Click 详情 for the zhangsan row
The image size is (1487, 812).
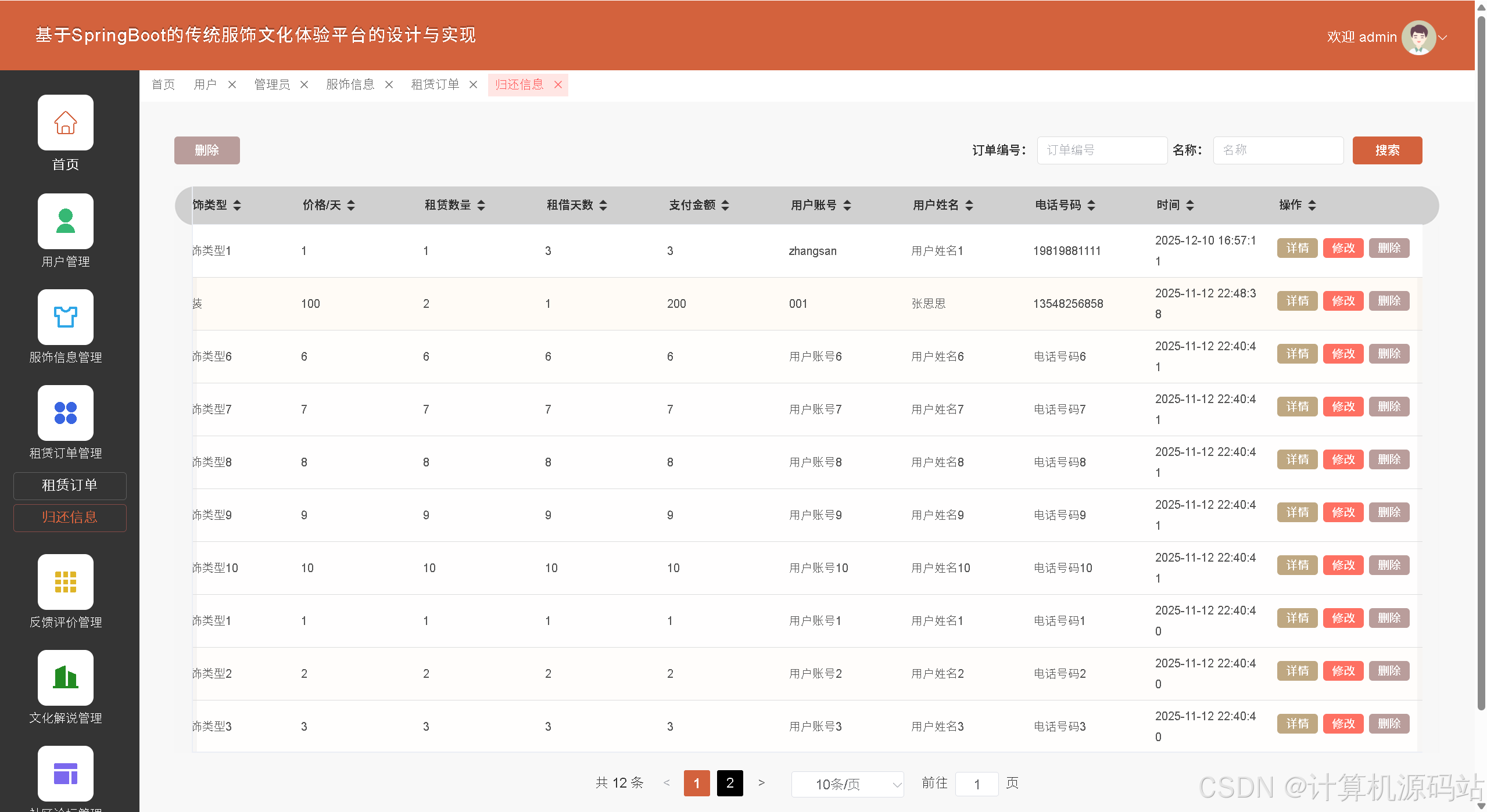coord(1297,248)
